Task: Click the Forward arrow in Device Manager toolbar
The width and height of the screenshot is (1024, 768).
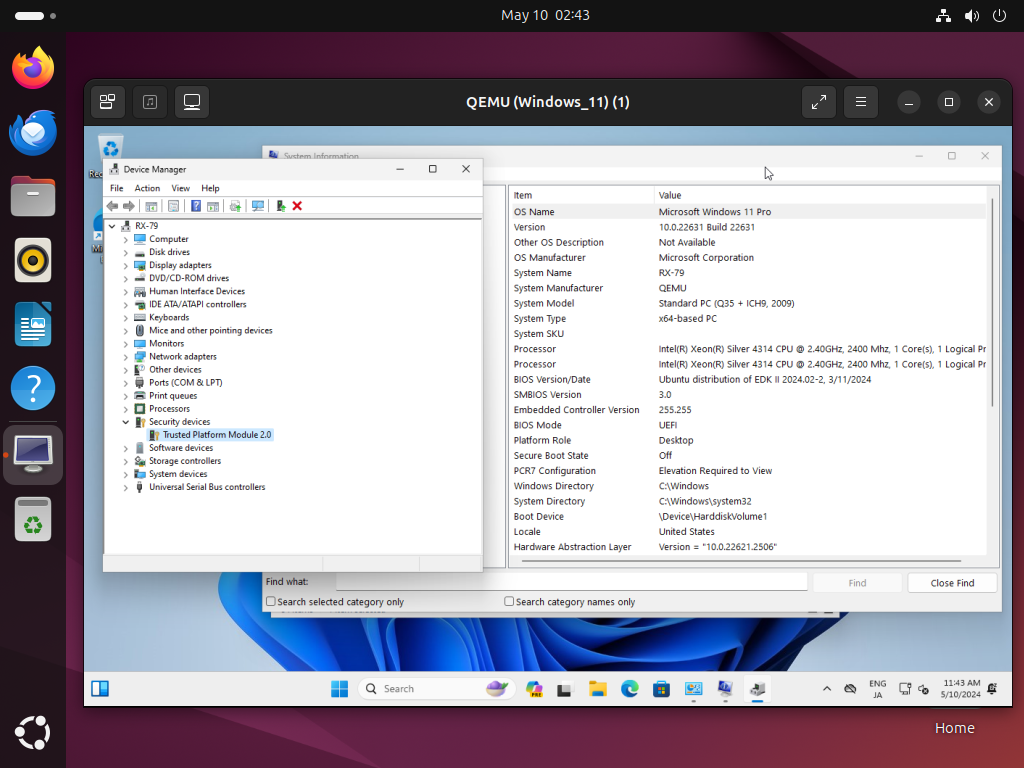Action: click(x=129, y=206)
